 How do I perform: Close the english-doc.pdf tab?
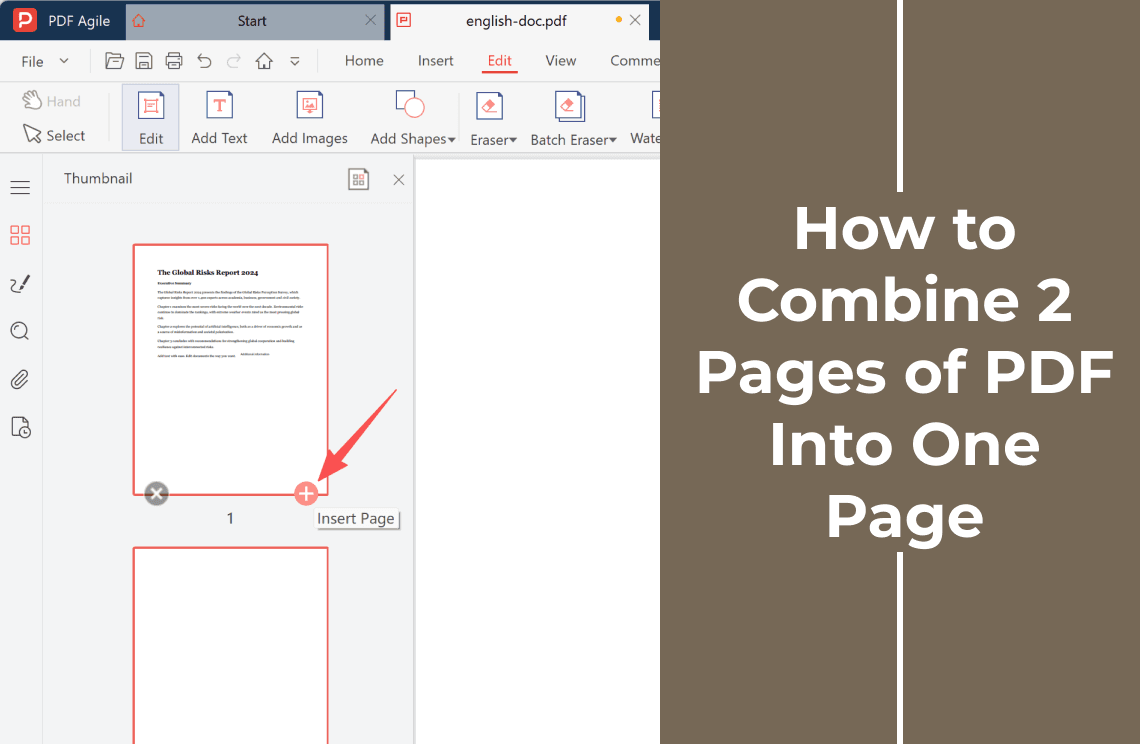click(x=635, y=20)
